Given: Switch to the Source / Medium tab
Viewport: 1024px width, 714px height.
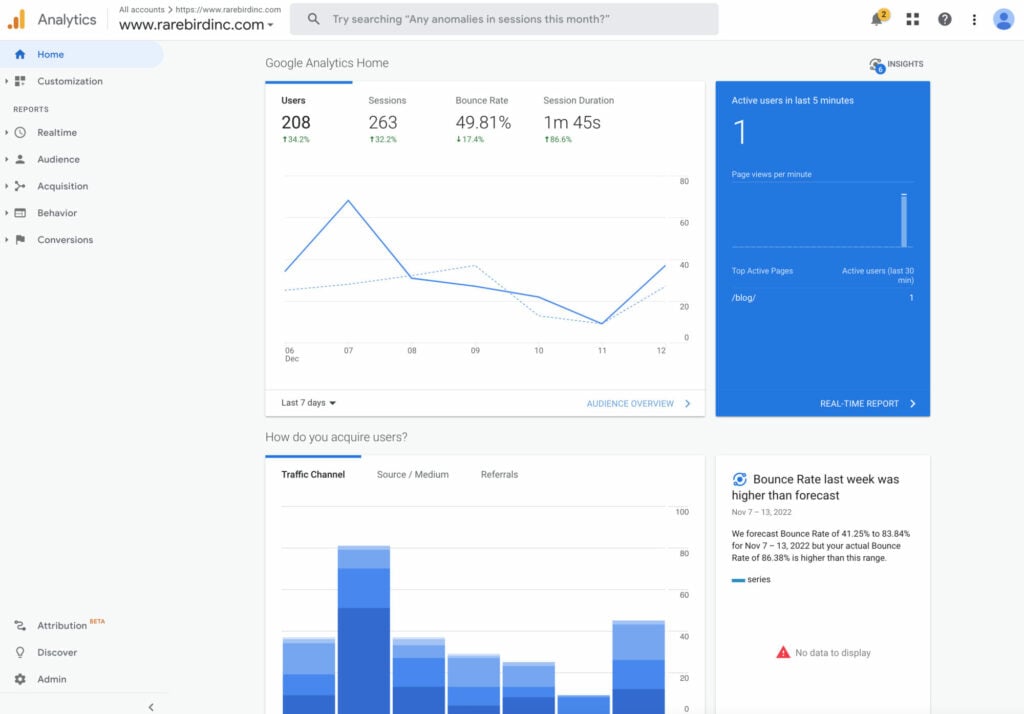Looking at the screenshot, I should (x=412, y=474).
